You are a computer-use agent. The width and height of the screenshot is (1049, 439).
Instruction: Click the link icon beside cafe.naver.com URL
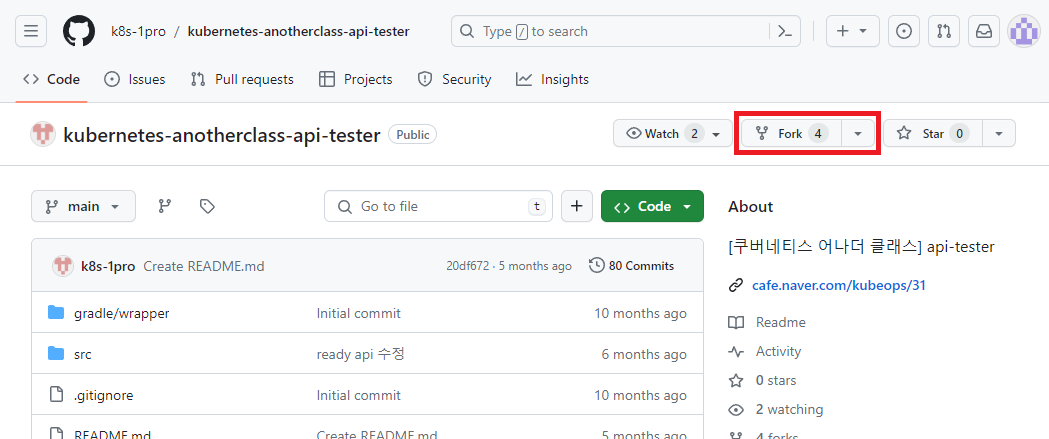pos(736,286)
